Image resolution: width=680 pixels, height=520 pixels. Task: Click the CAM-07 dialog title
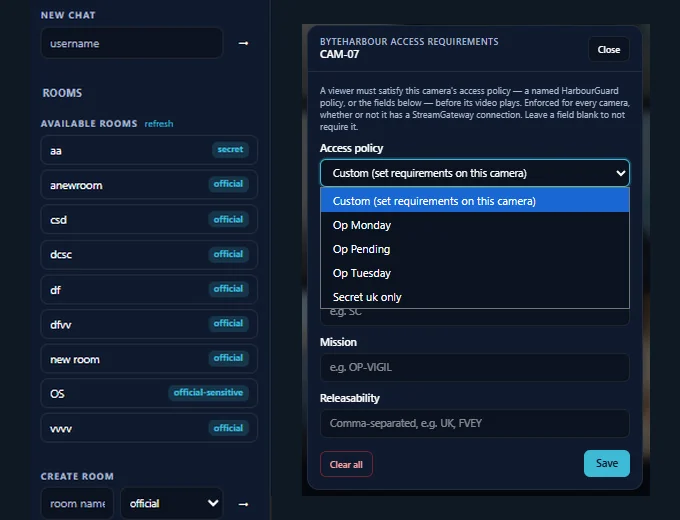[x=339, y=55]
